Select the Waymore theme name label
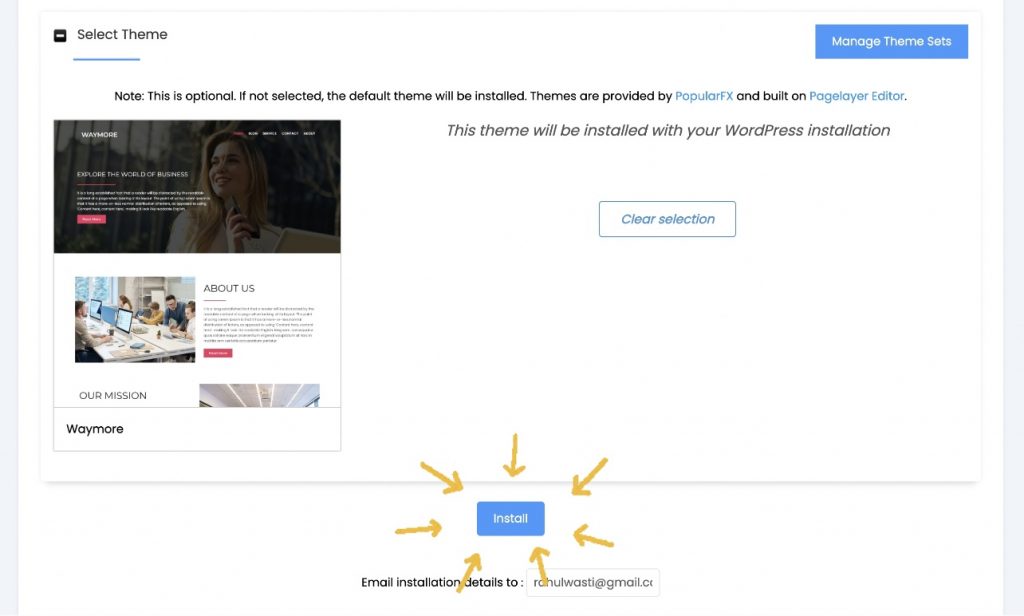Image resolution: width=1024 pixels, height=616 pixels. (95, 429)
